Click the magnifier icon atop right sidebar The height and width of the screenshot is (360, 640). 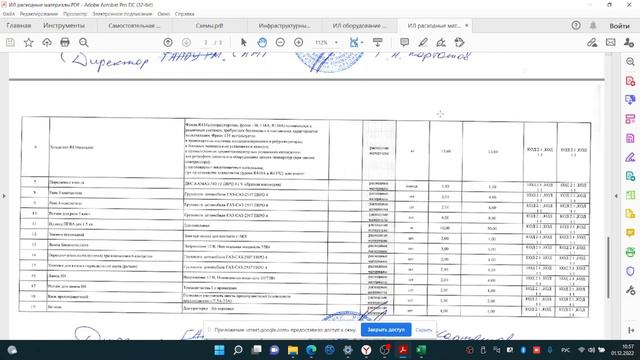click(x=630, y=62)
